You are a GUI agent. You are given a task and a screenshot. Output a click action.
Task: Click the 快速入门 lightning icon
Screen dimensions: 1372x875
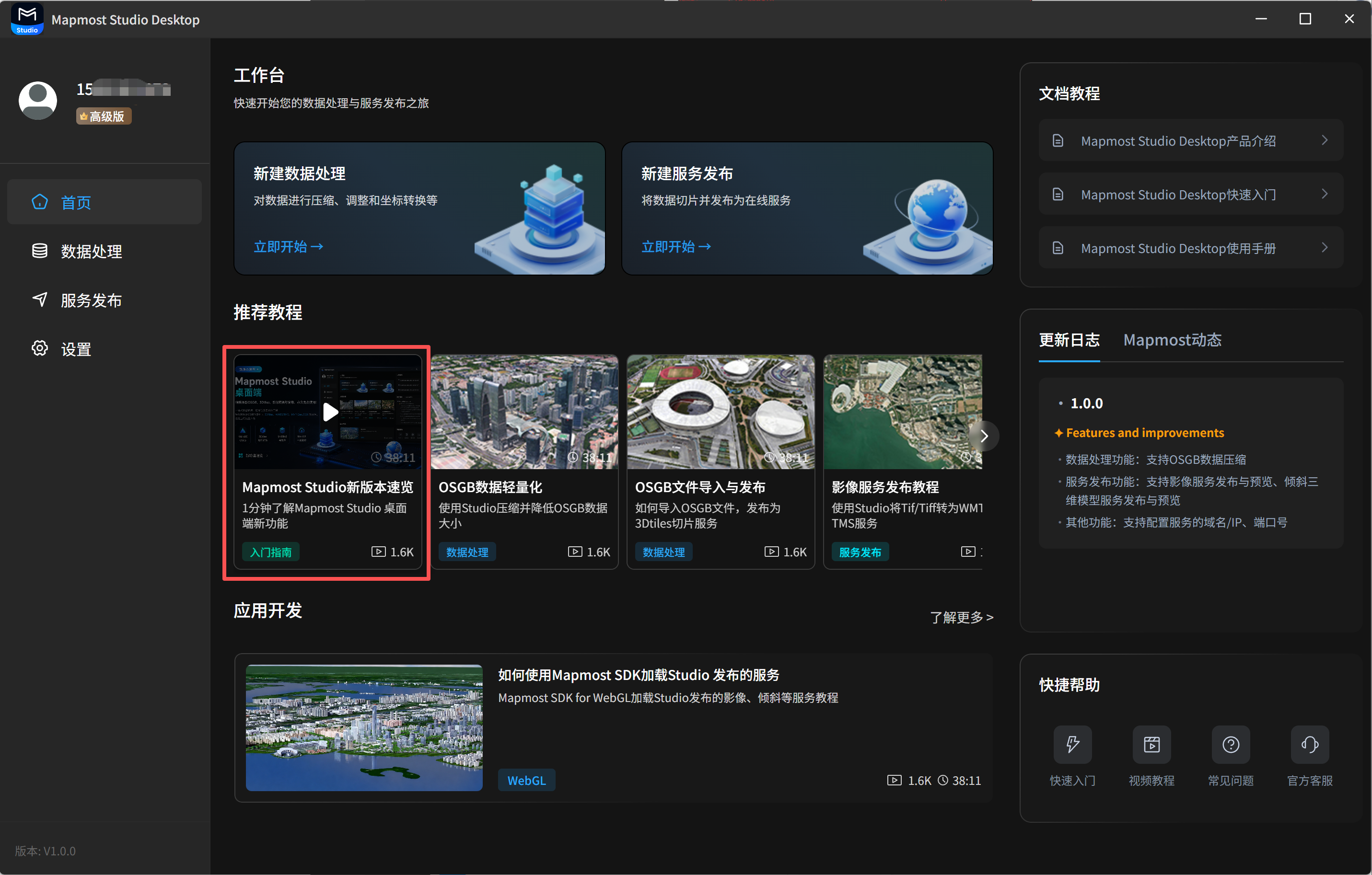[x=1072, y=744]
